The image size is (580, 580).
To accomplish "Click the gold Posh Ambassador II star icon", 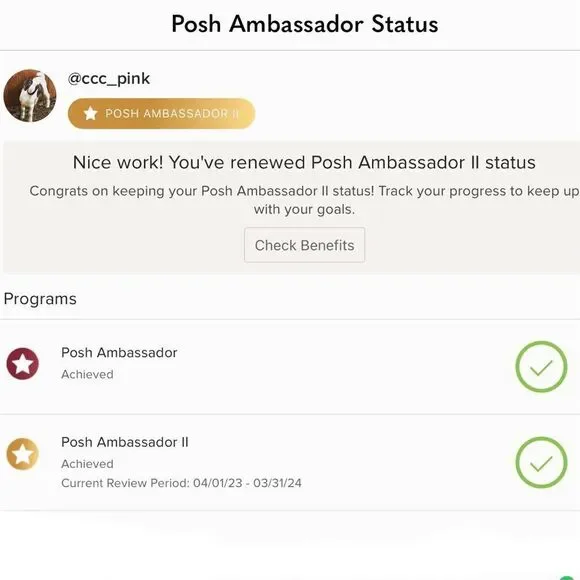I will click(23, 454).
